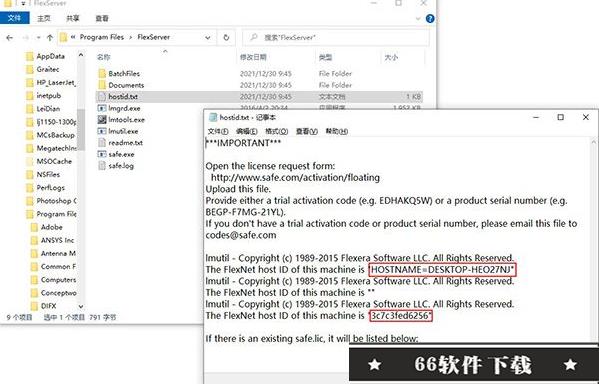Click the 2021/12/30 9:45 date of BatchFiles
Image resolution: width=599 pixels, height=384 pixels.
click(266, 73)
